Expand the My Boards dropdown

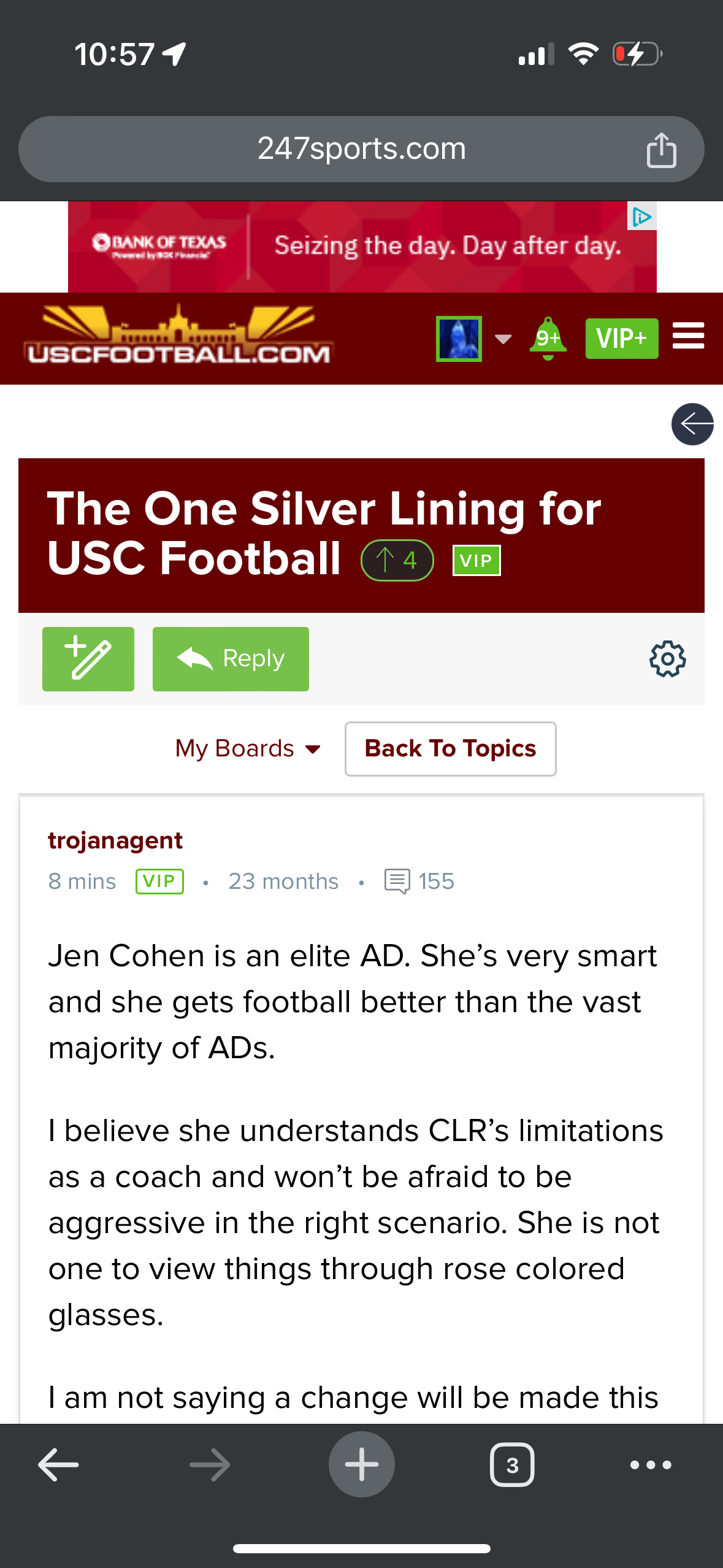[248, 748]
